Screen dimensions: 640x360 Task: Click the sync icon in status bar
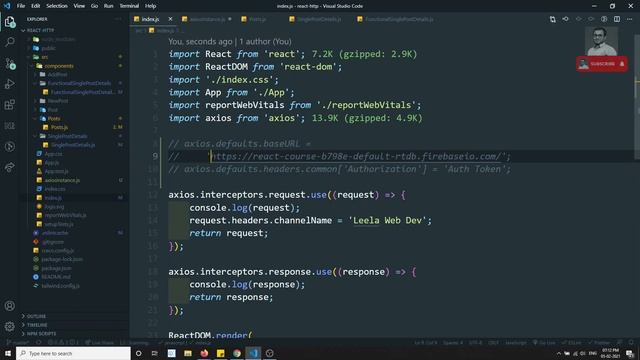(38, 343)
